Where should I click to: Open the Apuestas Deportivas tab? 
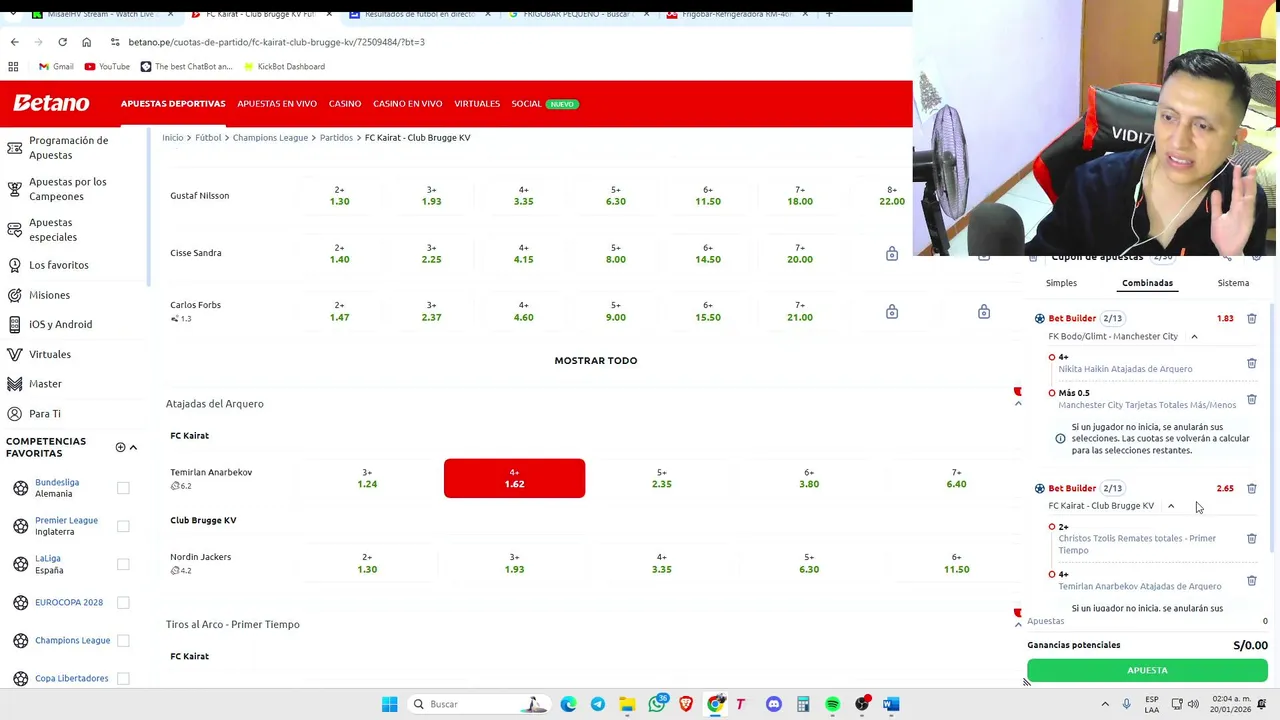click(x=173, y=104)
